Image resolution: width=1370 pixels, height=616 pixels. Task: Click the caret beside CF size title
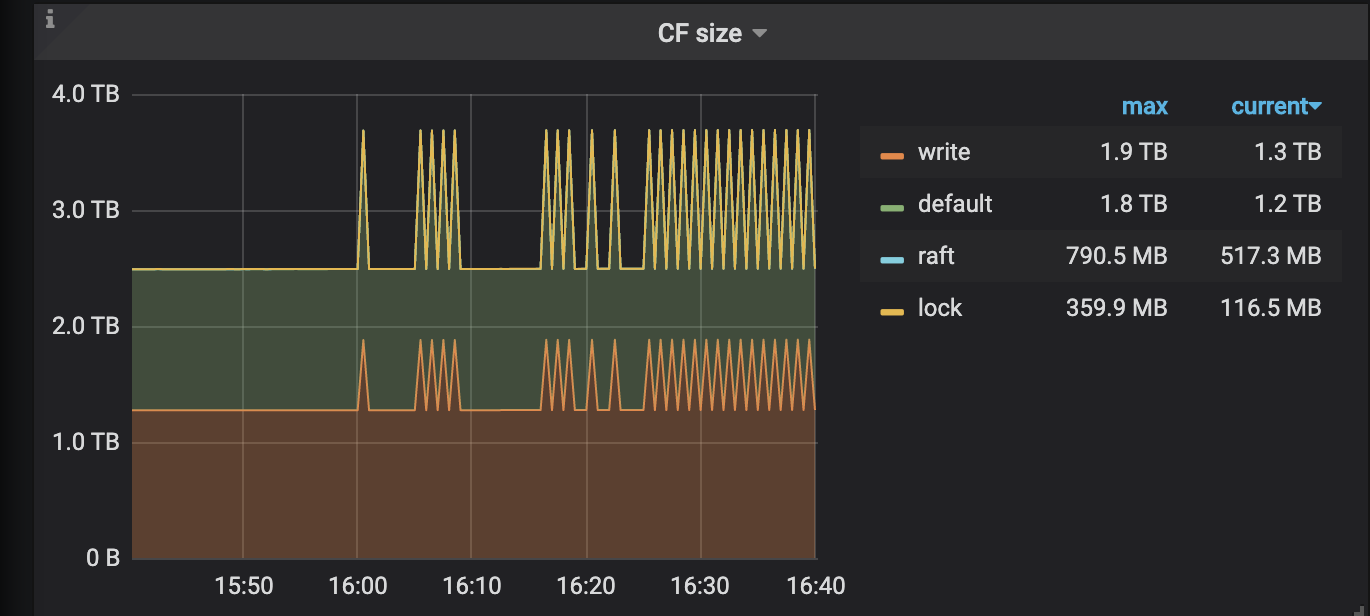(760, 33)
